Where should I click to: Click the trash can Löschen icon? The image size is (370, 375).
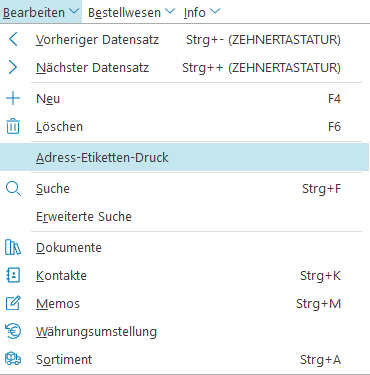[x=13, y=126]
